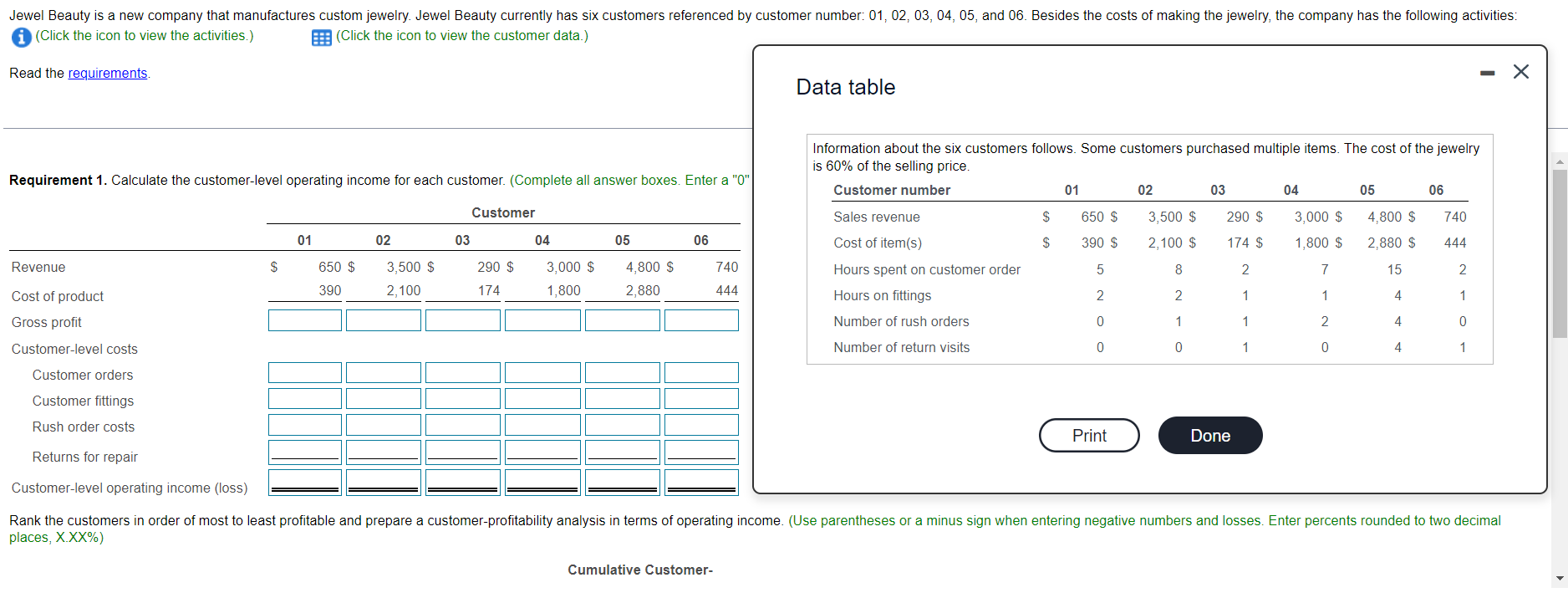Select operating income field for customer 04

(x=542, y=483)
